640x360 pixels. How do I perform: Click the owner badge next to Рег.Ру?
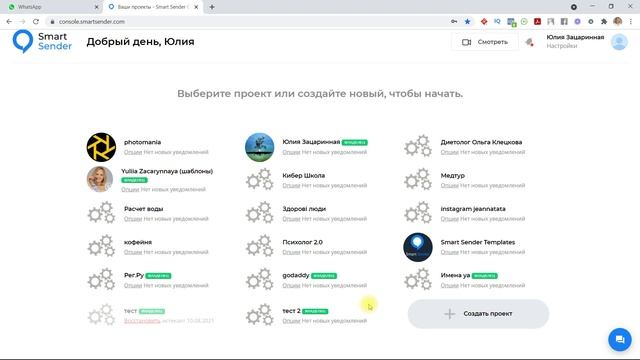pyautogui.click(x=158, y=276)
